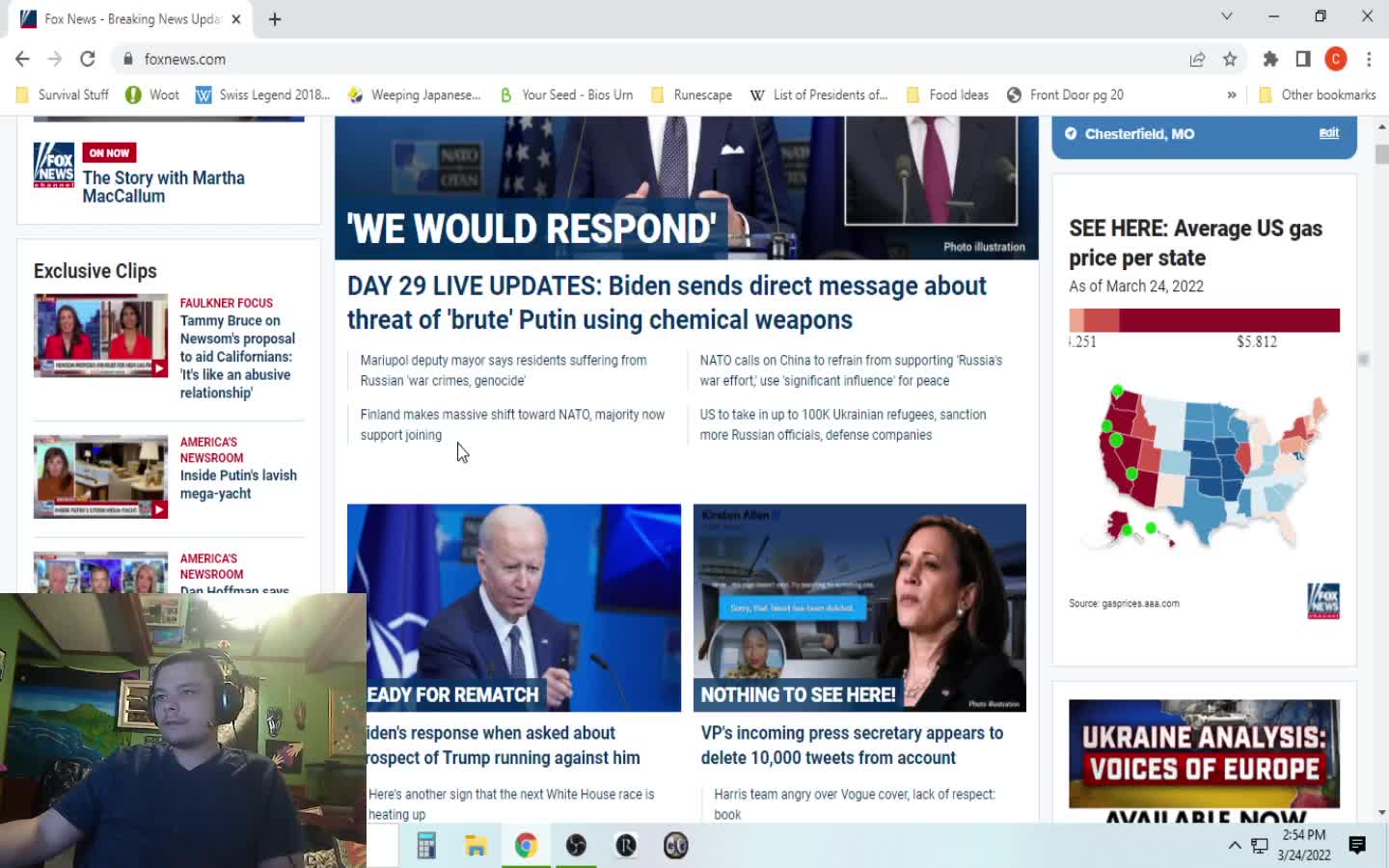
Task: Open the Chrome three-dot menu
Action: click(1369, 59)
